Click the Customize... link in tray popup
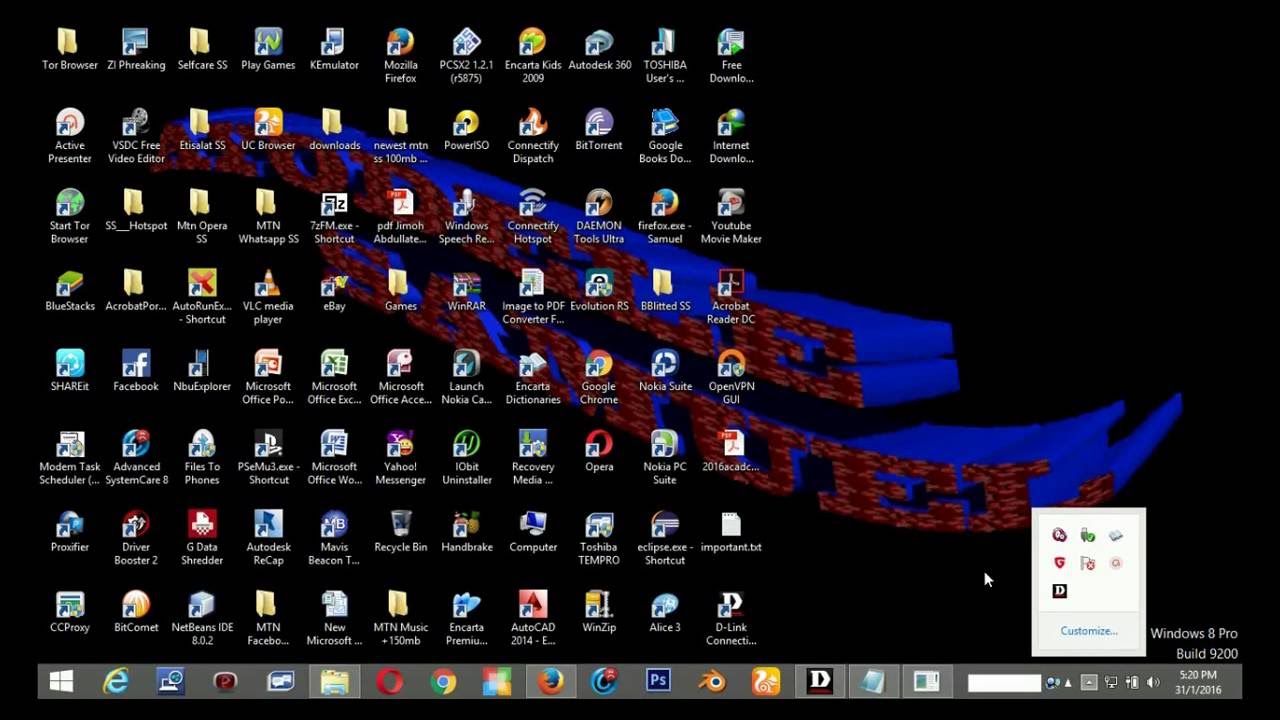1280x720 pixels. click(x=1089, y=631)
